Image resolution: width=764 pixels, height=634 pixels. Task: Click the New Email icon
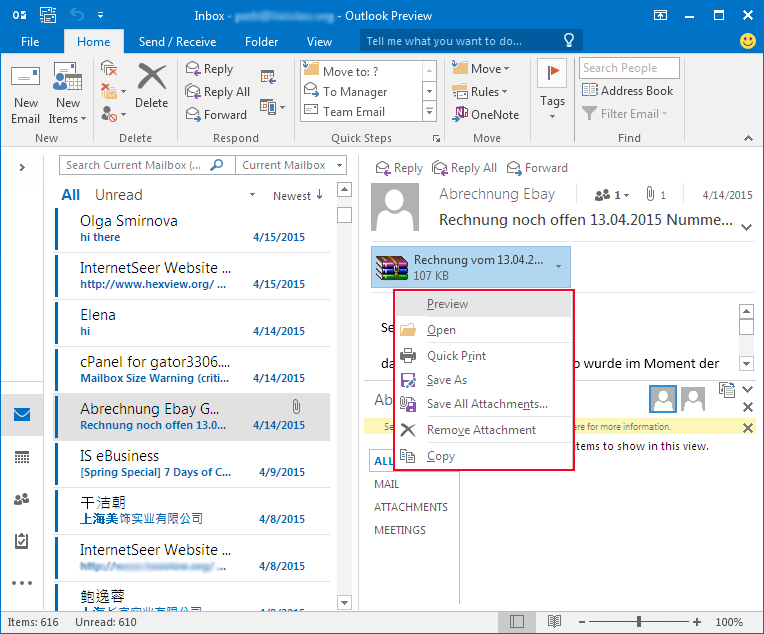click(x=26, y=80)
